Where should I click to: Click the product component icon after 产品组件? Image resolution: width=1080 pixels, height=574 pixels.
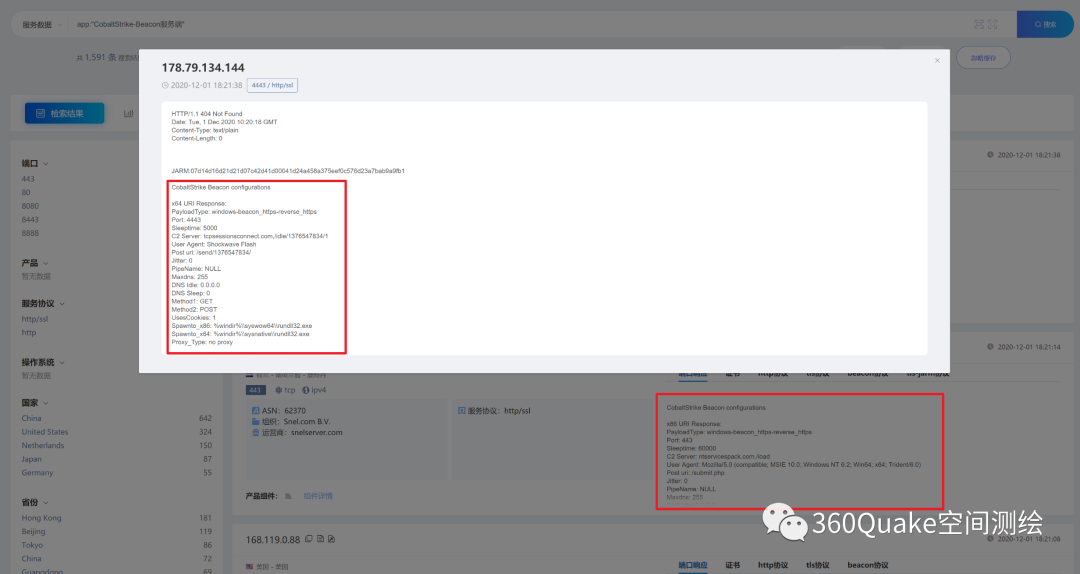288,496
